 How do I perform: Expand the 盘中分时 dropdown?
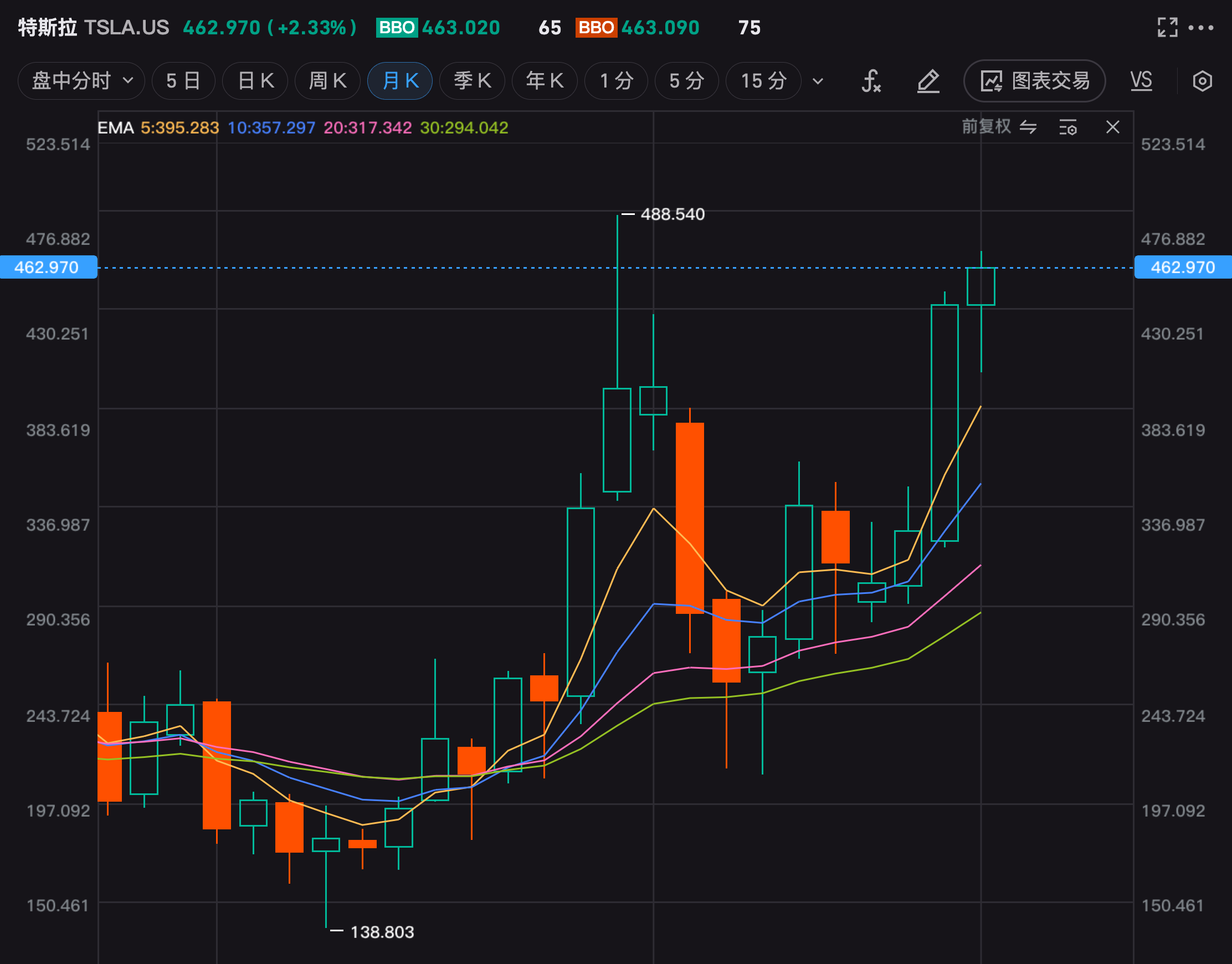tap(81, 81)
